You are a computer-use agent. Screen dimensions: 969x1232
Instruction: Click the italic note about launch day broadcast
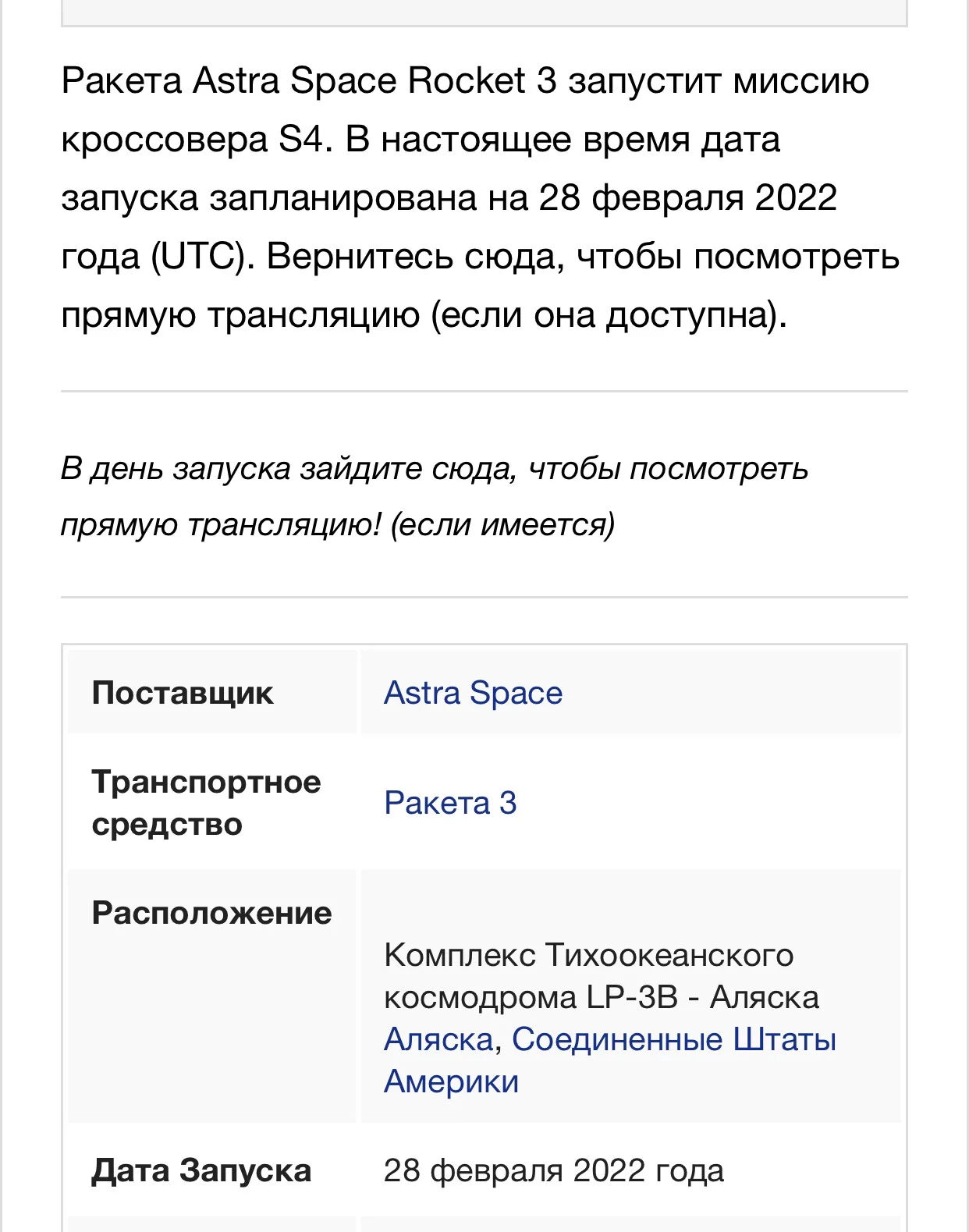coord(435,496)
